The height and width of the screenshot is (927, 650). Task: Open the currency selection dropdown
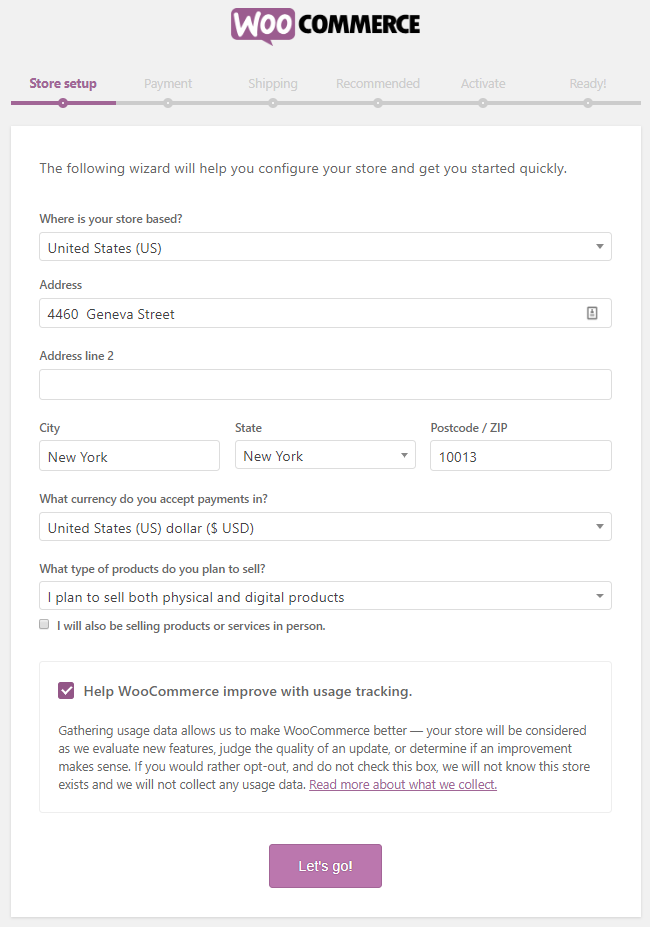point(325,527)
